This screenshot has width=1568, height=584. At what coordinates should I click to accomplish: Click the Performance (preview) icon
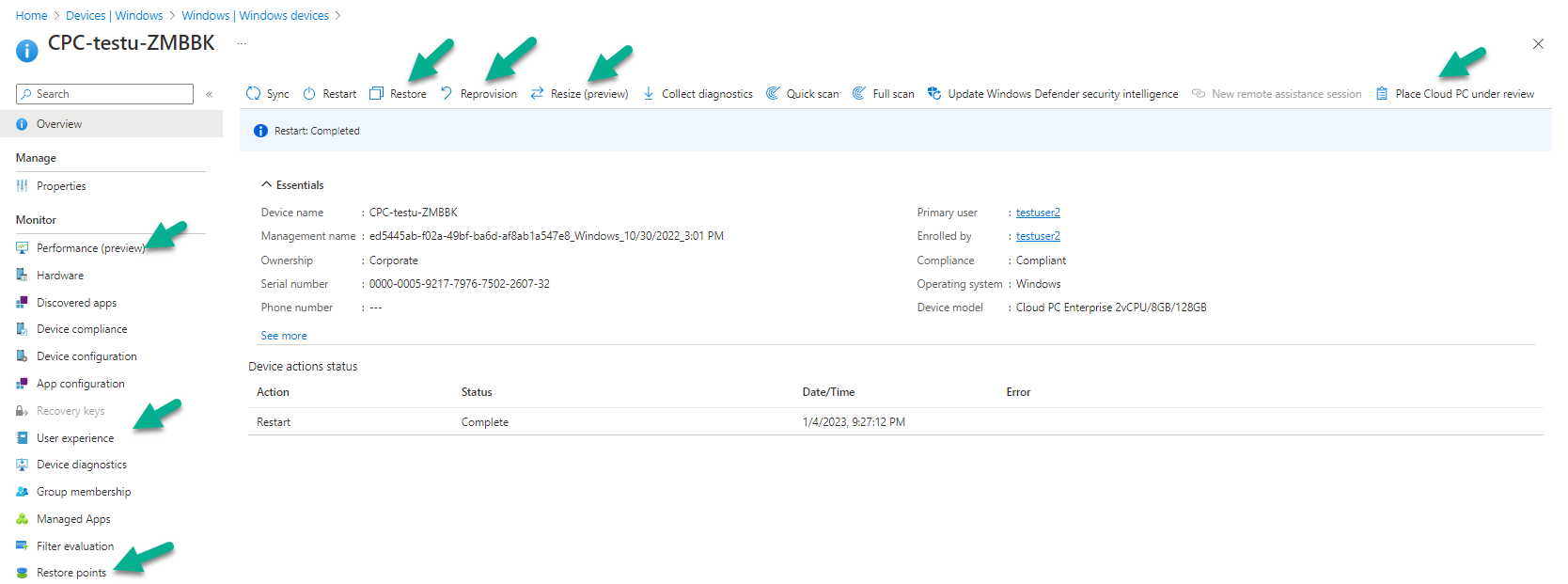(23, 248)
